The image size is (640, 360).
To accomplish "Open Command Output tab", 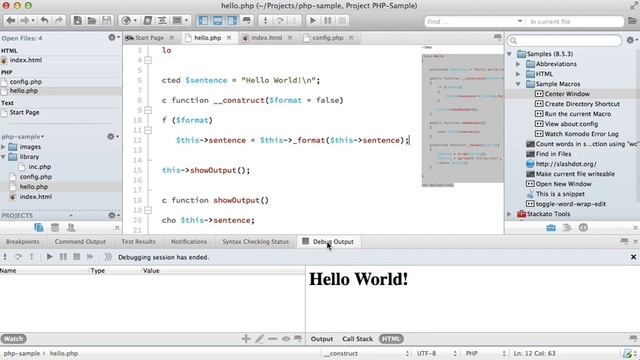I will 80,242.
